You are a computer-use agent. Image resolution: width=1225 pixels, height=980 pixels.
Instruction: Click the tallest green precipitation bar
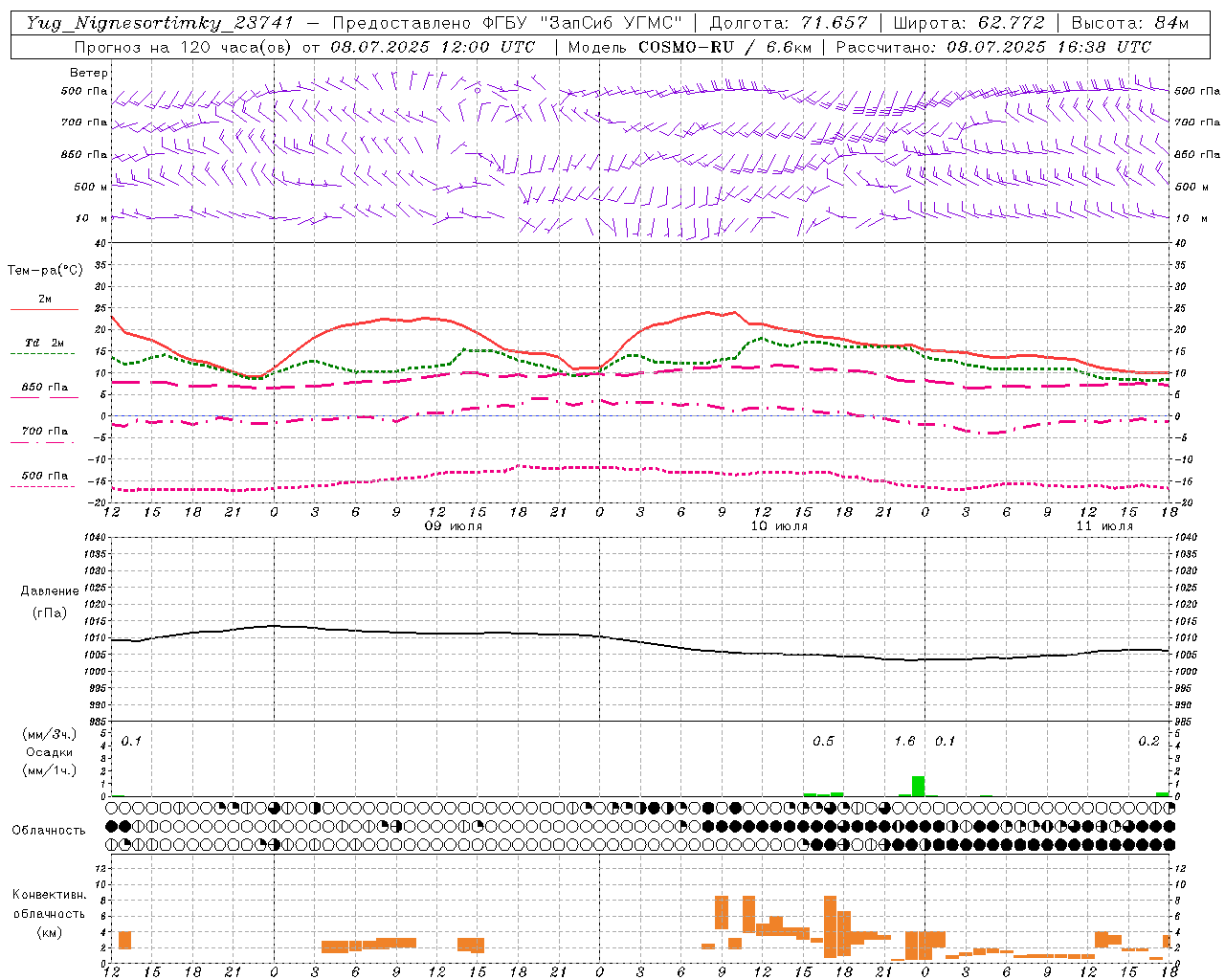[x=918, y=786]
